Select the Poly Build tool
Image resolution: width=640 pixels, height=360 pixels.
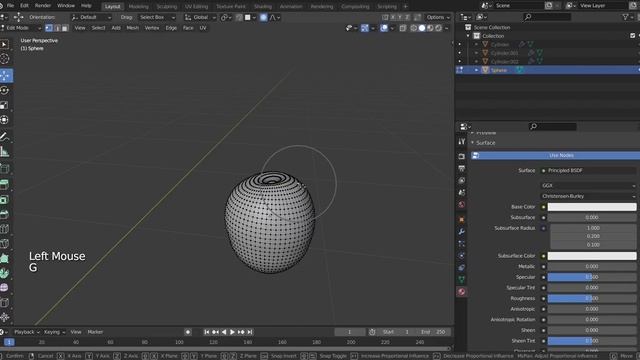[x=5, y=258]
